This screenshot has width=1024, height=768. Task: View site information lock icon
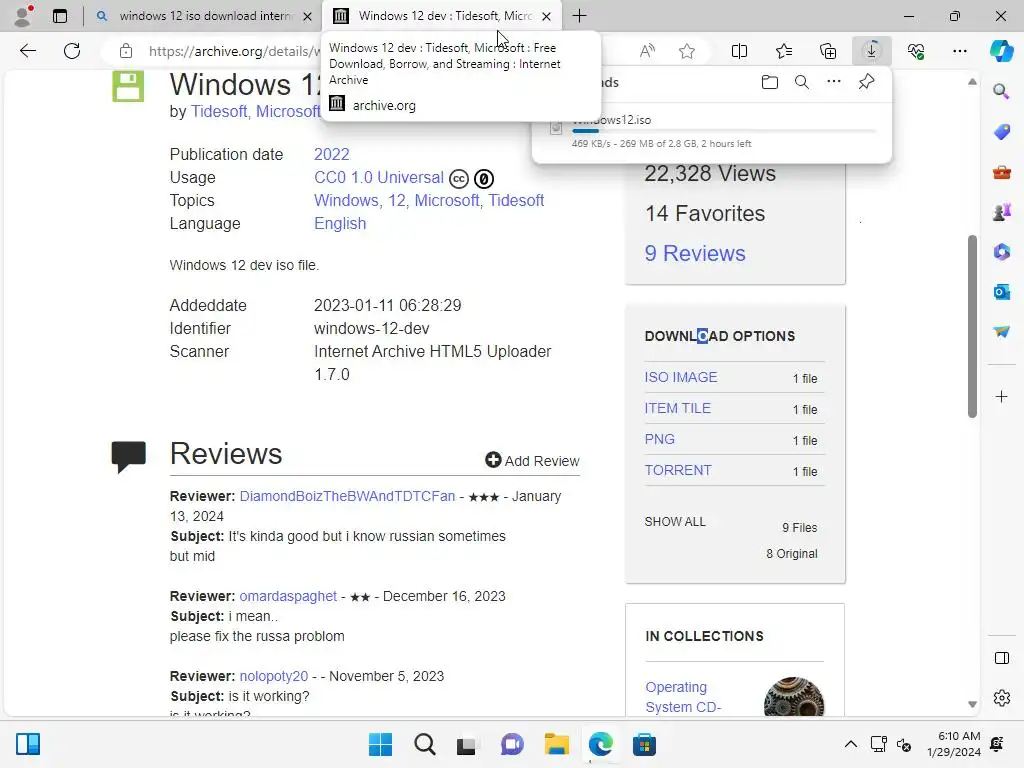click(x=126, y=51)
